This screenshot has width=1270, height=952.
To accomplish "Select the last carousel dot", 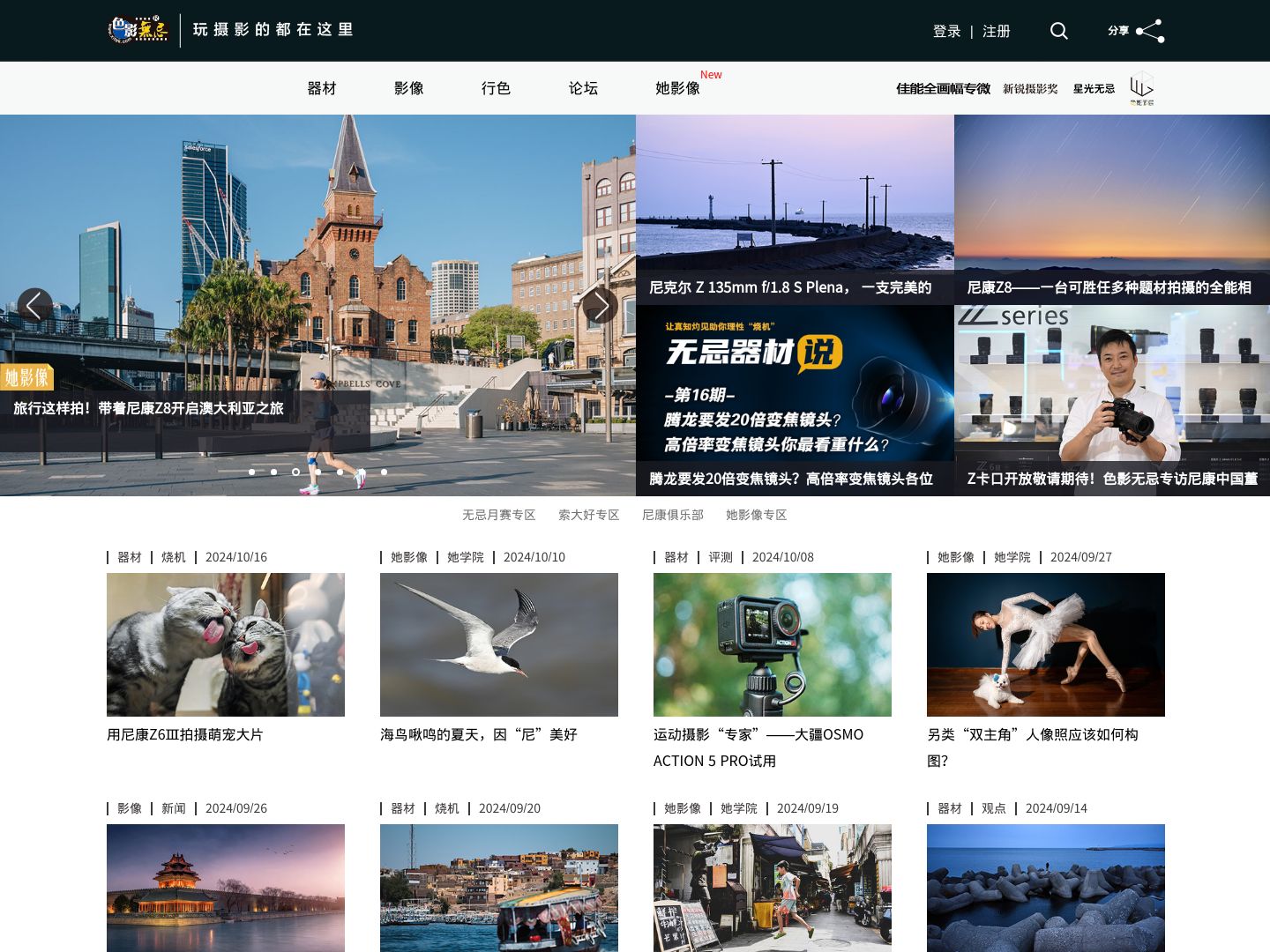I will click(x=384, y=472).
